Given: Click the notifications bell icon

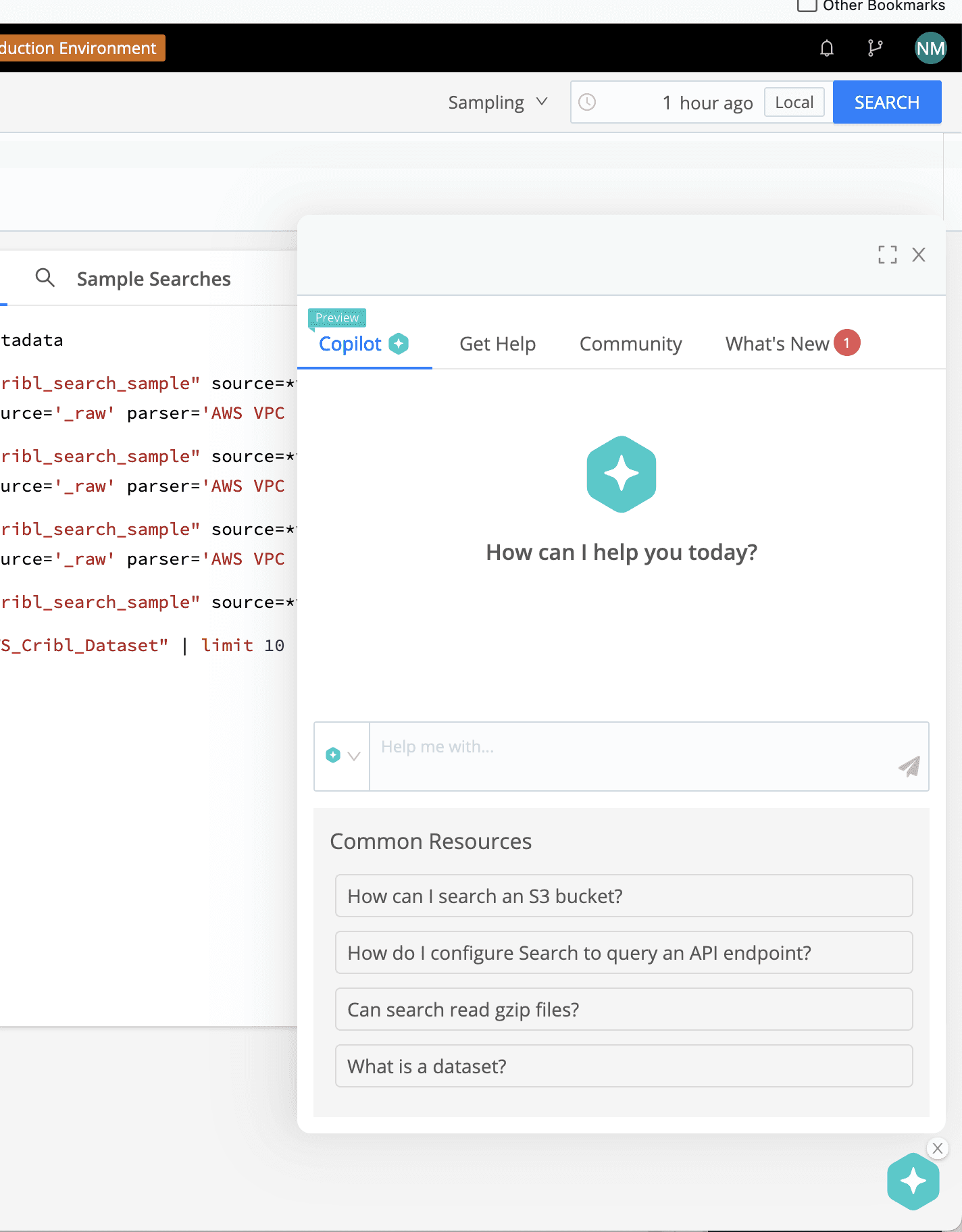Looking at the screenshot, I should point(826,48).
